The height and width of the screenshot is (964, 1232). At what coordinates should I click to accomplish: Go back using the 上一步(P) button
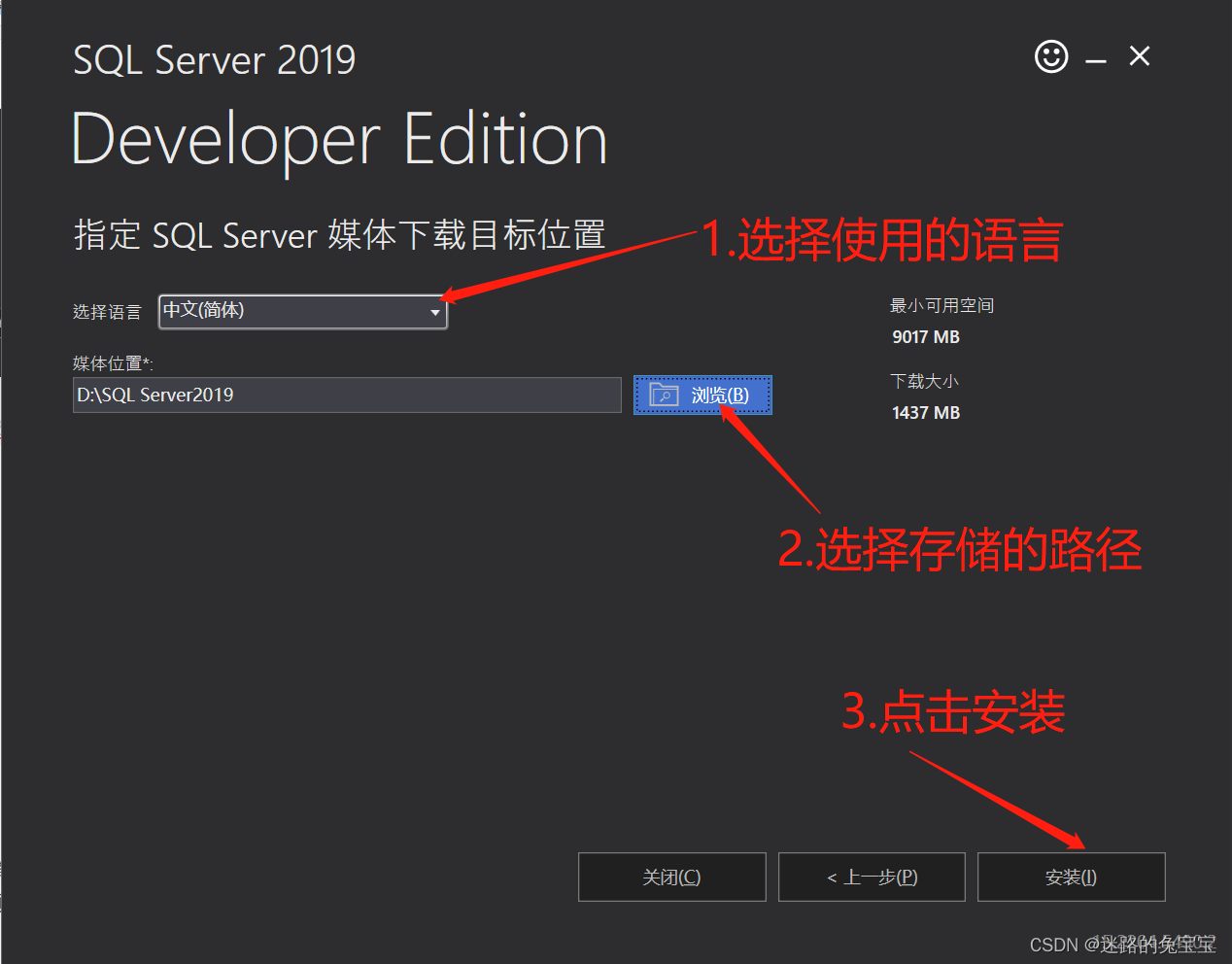click(872, 877)
